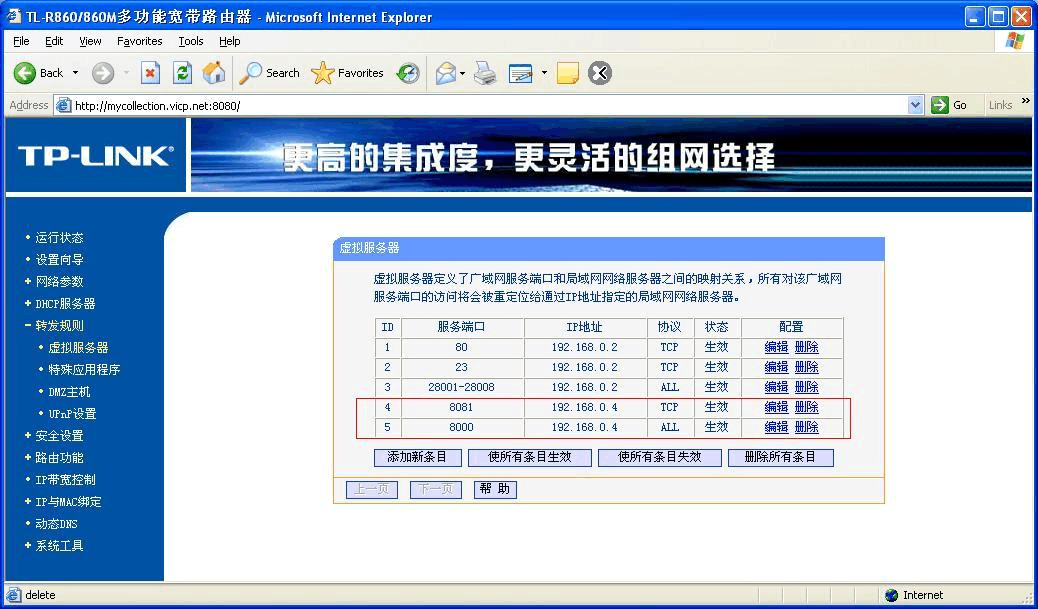1038x609 pixels.
Task: Open the History toolbar icon
Action: 408,73
